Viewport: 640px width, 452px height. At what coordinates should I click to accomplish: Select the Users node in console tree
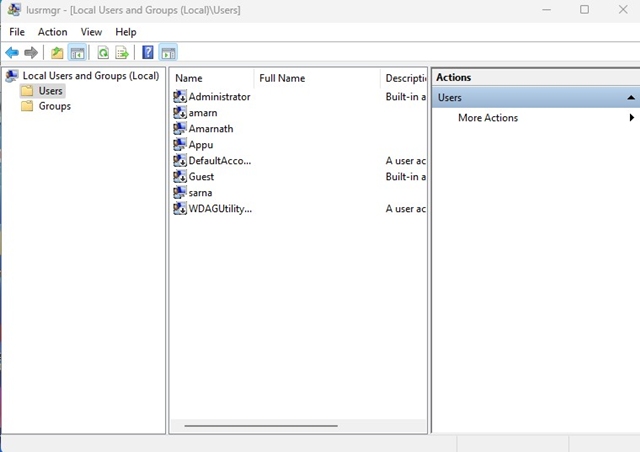click(x=50, y=91)
